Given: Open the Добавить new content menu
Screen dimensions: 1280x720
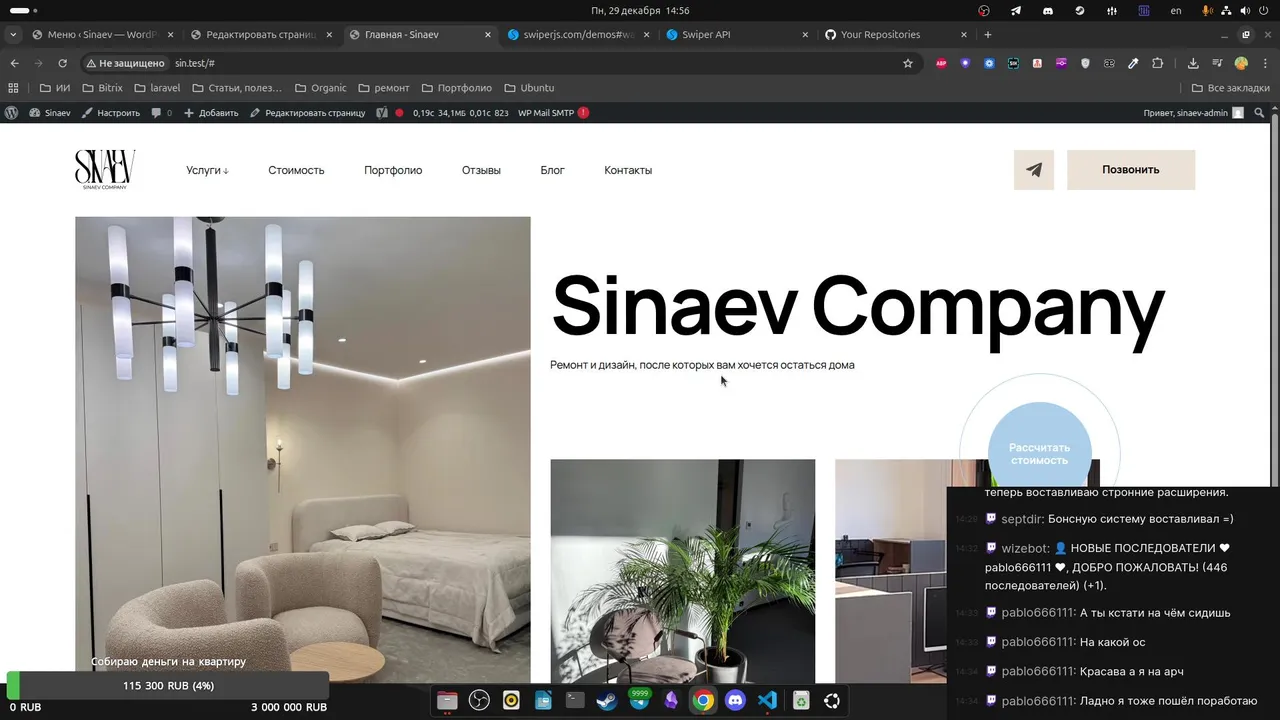Looking at the screenshot, I should pos(211,113).
